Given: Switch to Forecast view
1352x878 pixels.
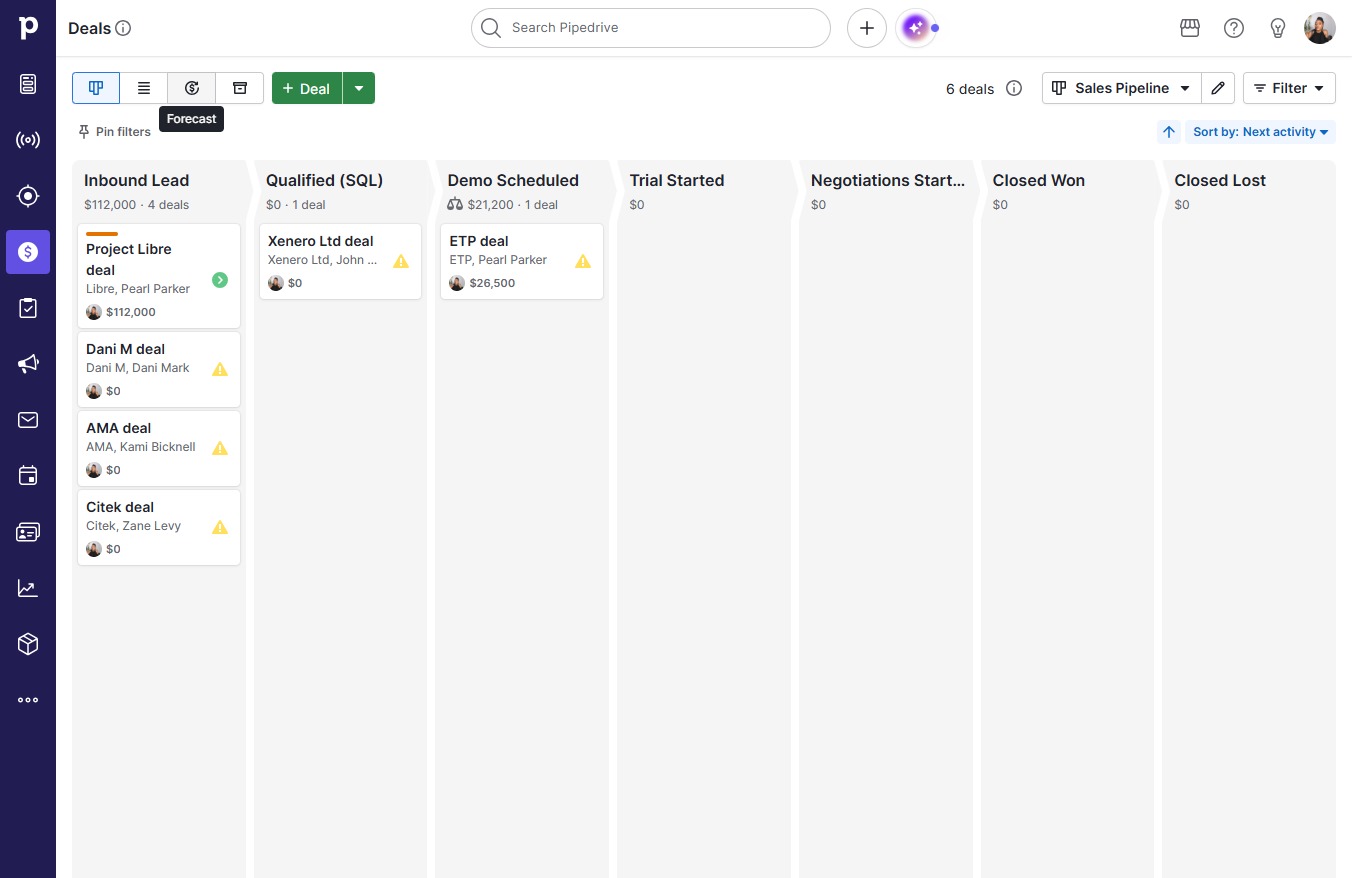Looking at the screenshot, I should coord(192,88).
